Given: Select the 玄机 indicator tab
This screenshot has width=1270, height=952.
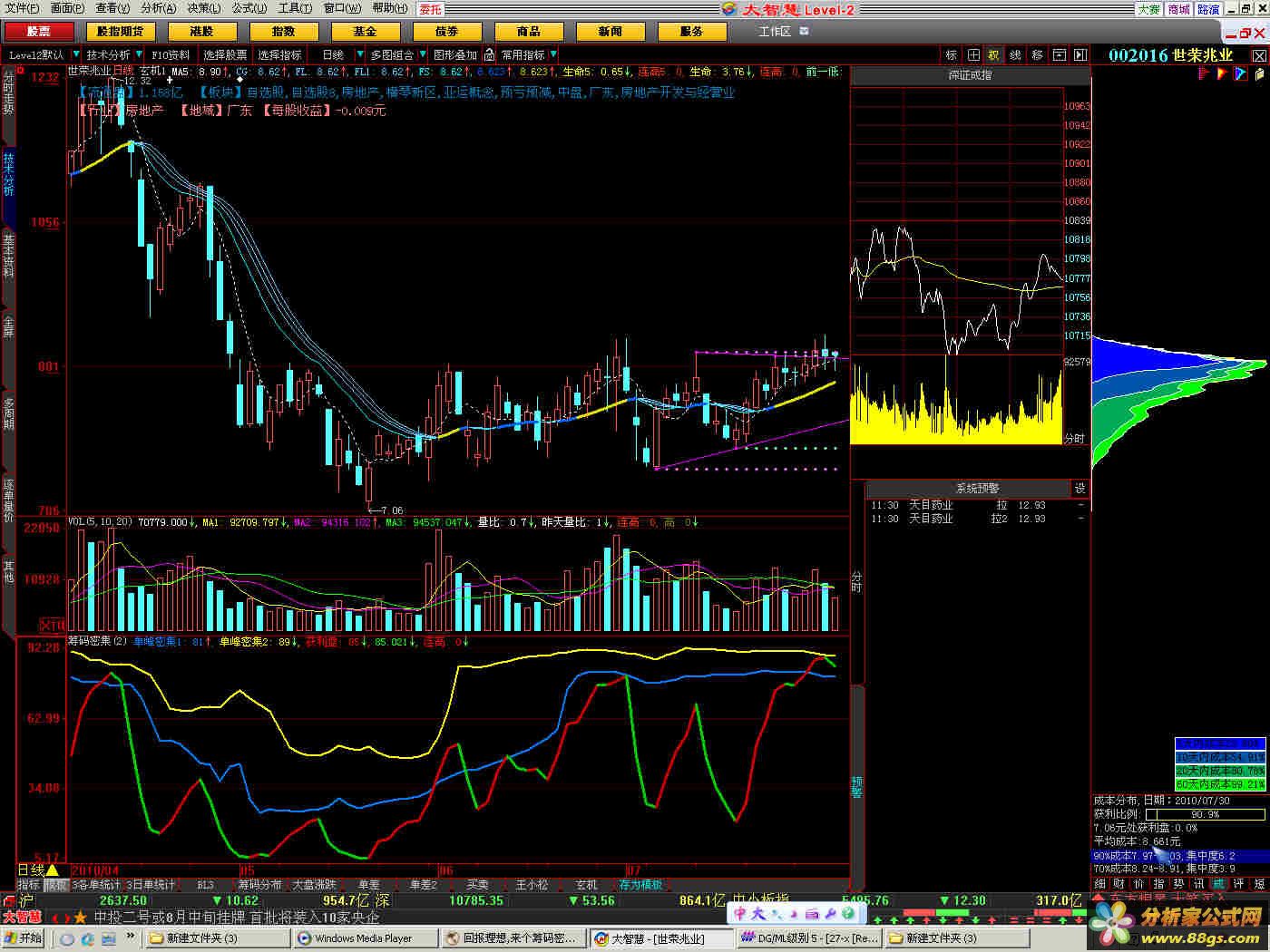Looking at the screenshot, I should 587,884.
